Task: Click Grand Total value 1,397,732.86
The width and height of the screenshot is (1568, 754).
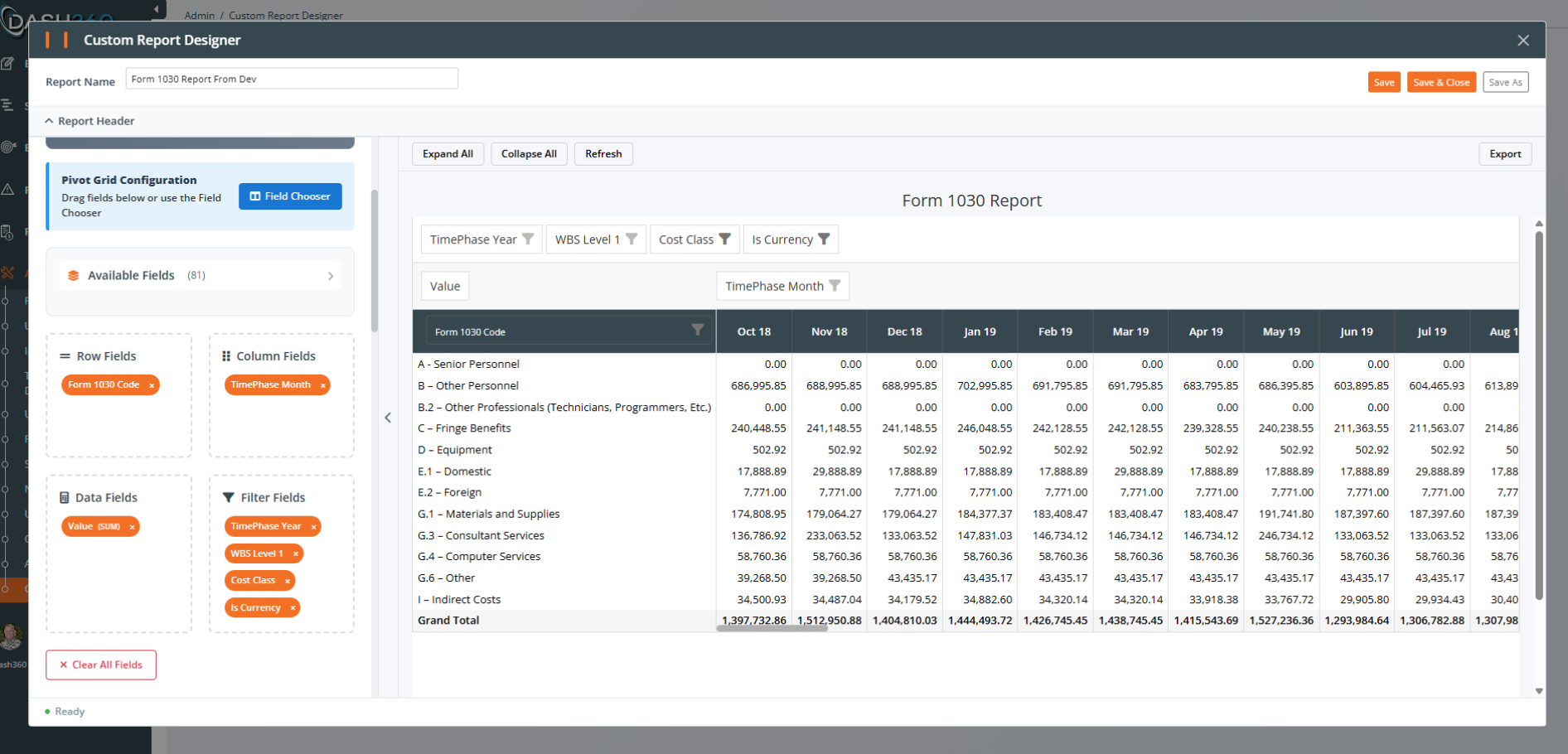Action: point(753,621)
